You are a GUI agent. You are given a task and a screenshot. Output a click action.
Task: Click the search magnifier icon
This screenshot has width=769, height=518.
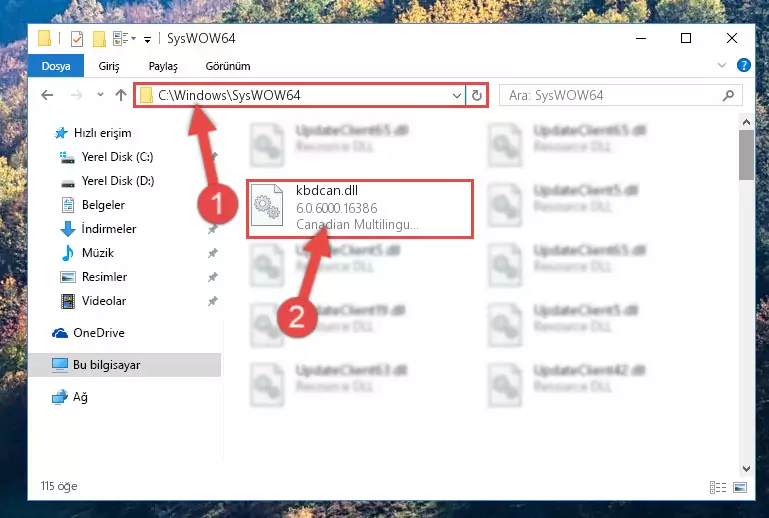728,95
